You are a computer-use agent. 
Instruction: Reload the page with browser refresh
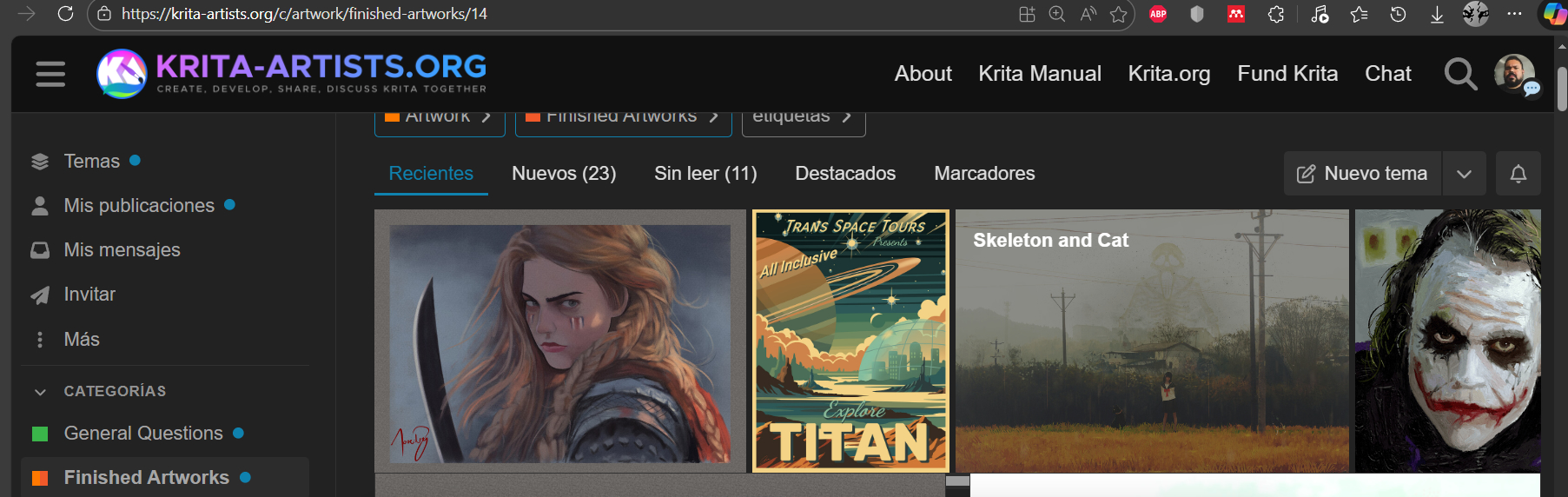tap(65, 14)
